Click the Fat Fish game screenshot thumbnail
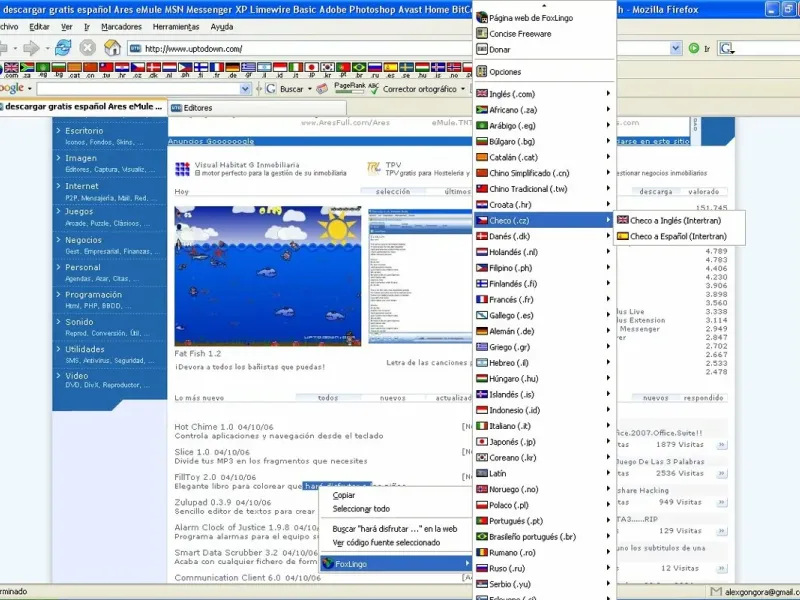This screenshot has height=600, width=800. 268,276
